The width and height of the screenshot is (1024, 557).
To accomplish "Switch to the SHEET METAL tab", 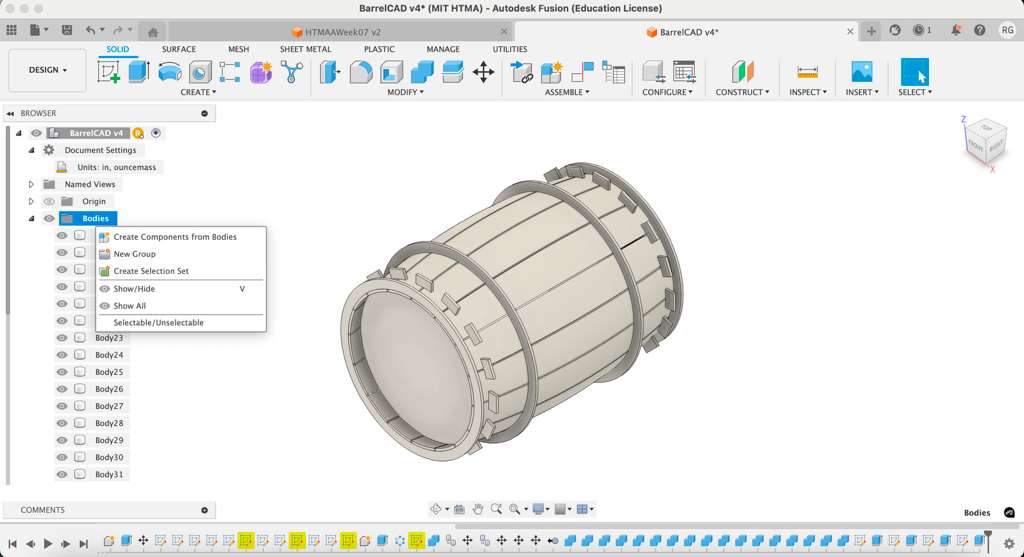I will [305, 49].
